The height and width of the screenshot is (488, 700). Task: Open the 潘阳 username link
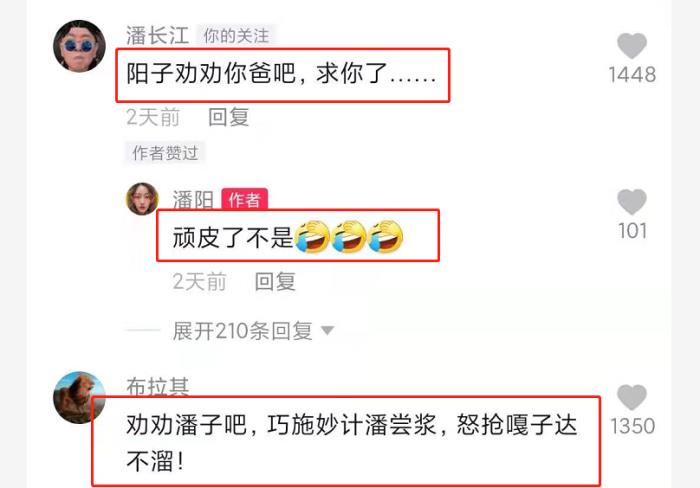[x=193, y=200]
